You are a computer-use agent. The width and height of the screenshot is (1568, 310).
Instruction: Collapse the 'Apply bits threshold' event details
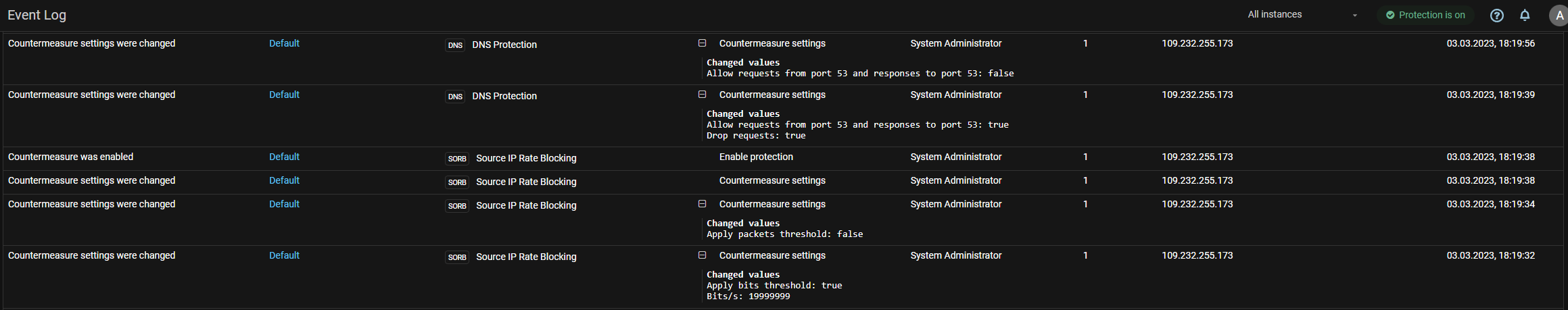point(702,255)
